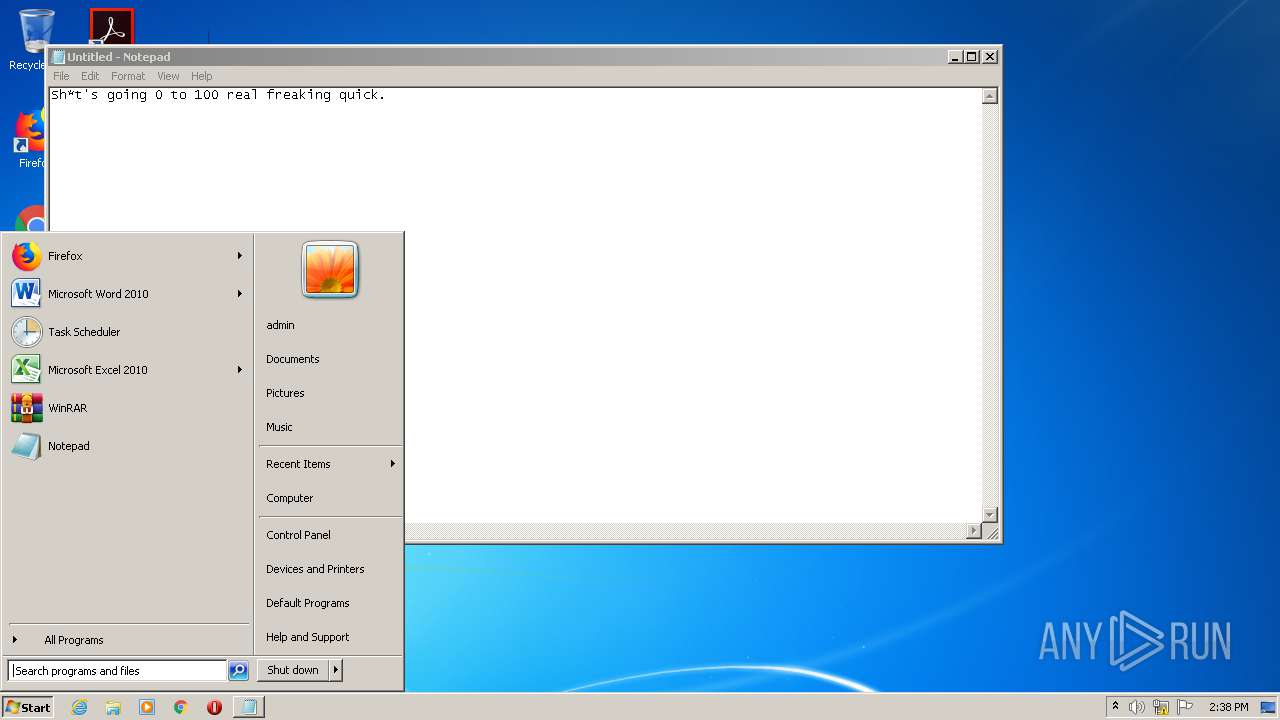
Task: Select Notepad taskbar button
Action: pyautogui.click(x=249, y=707)
